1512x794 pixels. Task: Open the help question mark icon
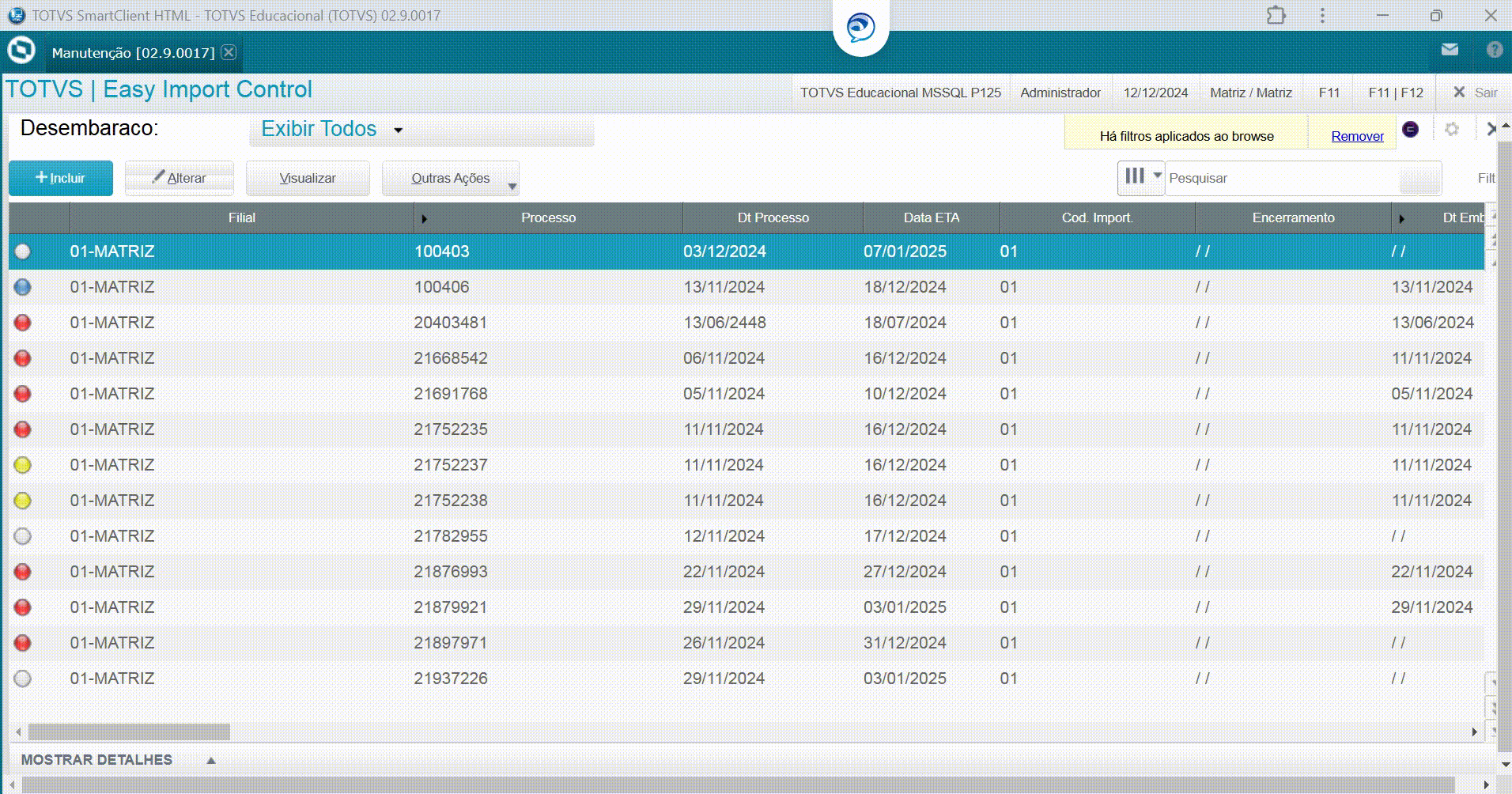1494,50
